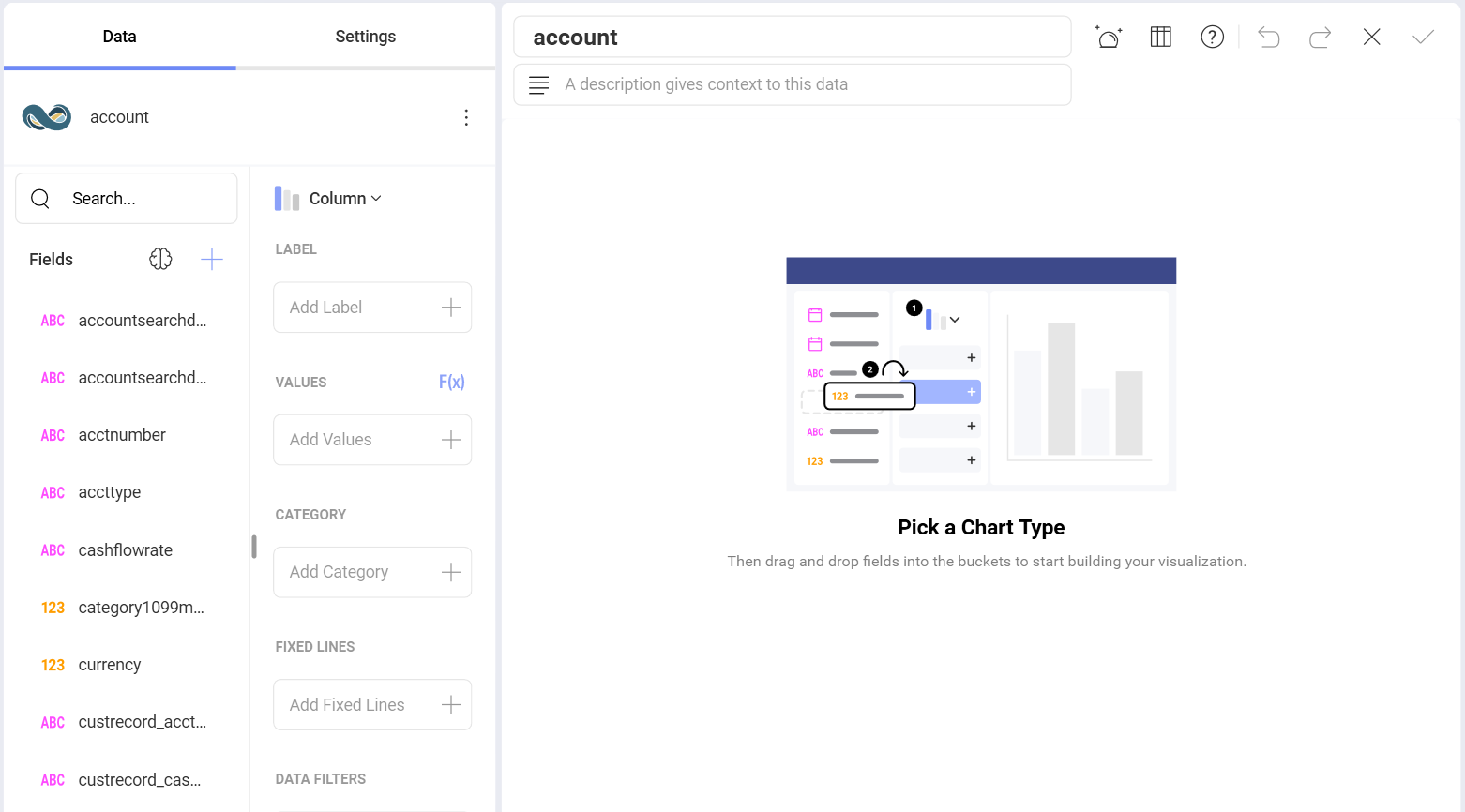Open the F(x) formula editor for Values
Viewport: 1465px width, 812px height.
tap(451, 382)
